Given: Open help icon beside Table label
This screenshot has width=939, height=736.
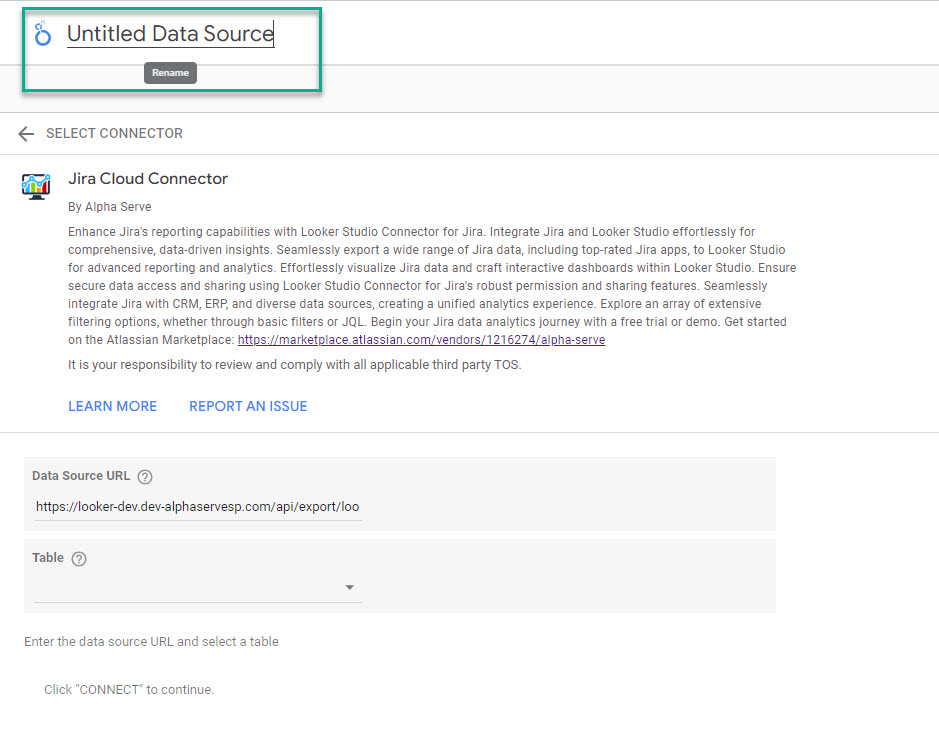Looking at the screenshot, I should pos(79,559).
